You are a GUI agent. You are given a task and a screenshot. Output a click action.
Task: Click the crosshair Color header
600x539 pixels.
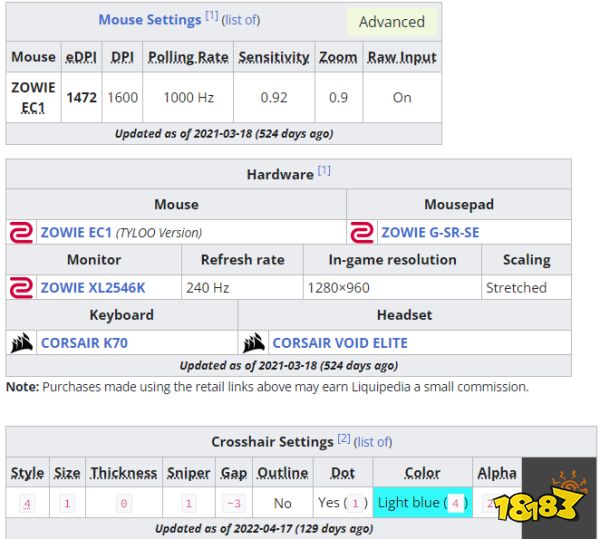pyautogui.click(x=422, y=473)
